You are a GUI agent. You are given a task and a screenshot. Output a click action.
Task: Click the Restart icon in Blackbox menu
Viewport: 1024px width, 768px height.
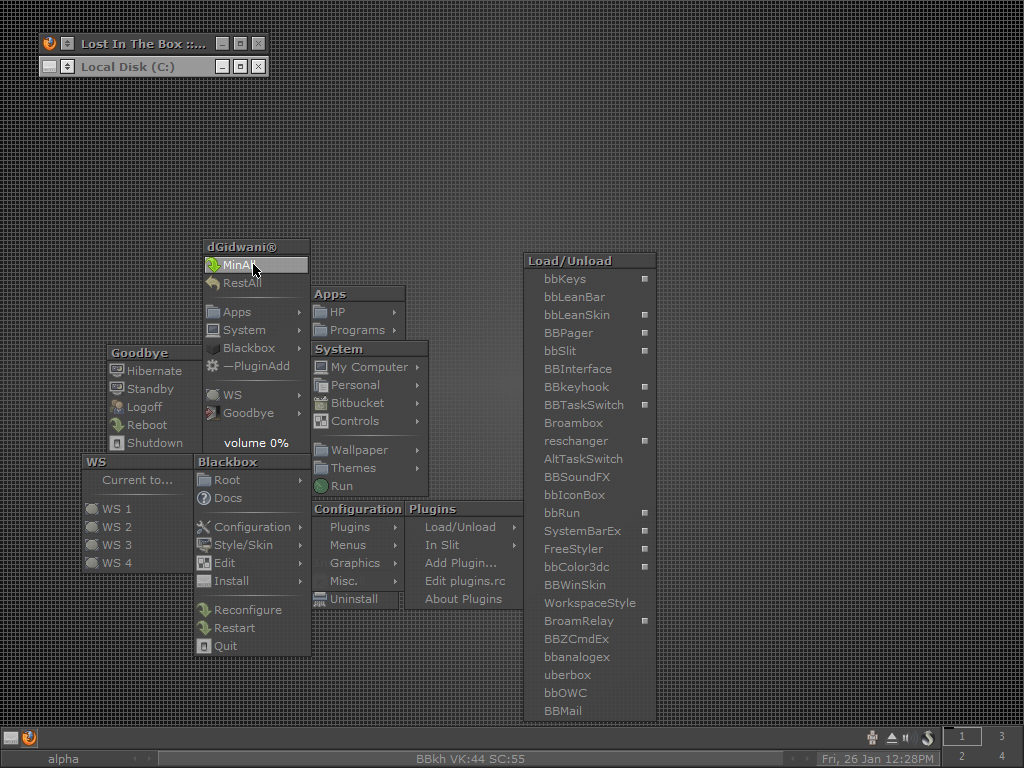click(204, 628)
